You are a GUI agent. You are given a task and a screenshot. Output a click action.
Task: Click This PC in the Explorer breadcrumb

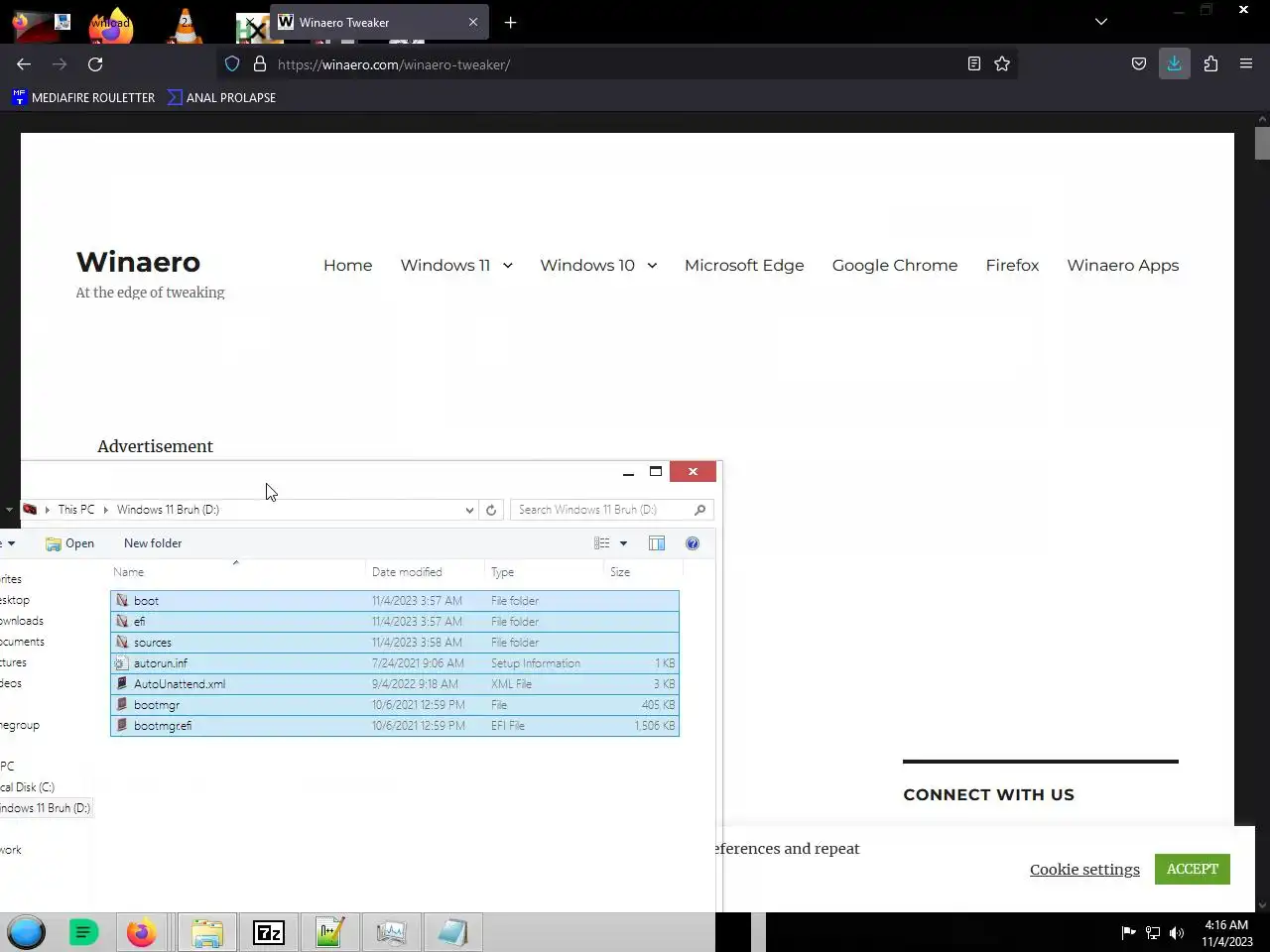[x=76, y=510]
